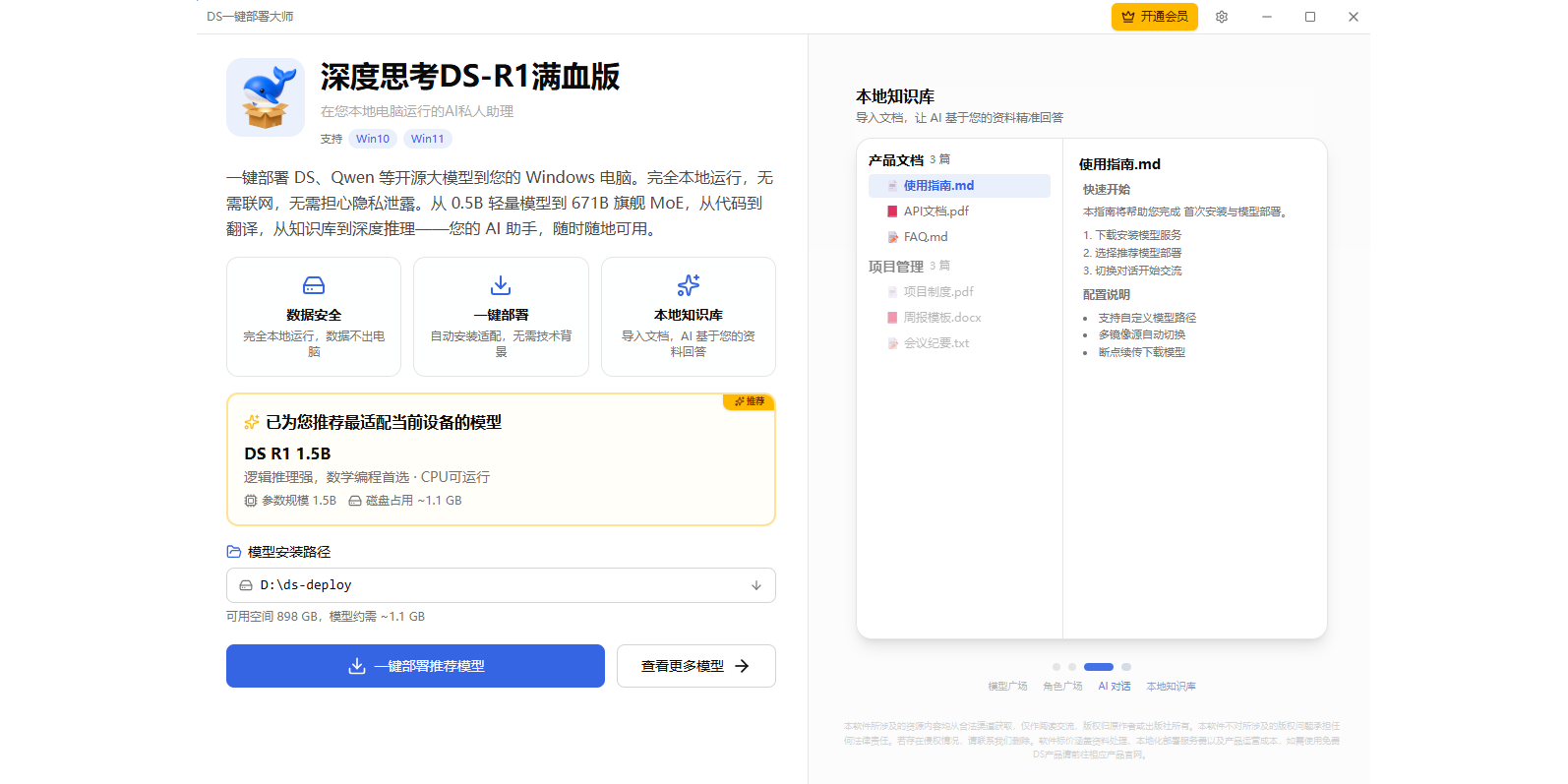Click the 一键部署 download icon
1568x784 pixels.
pos(501,285)
